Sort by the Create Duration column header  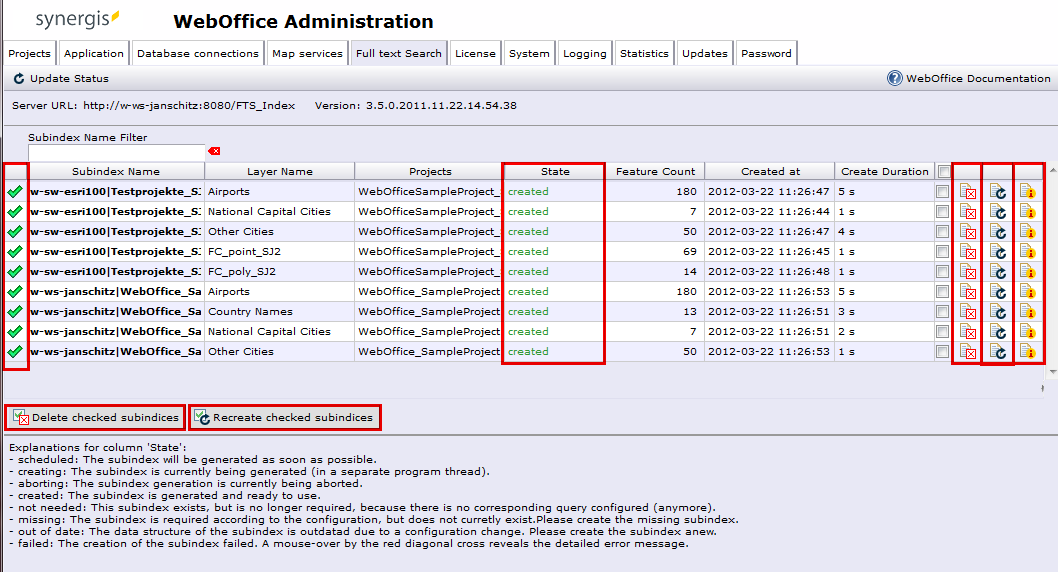pos(885,171)
